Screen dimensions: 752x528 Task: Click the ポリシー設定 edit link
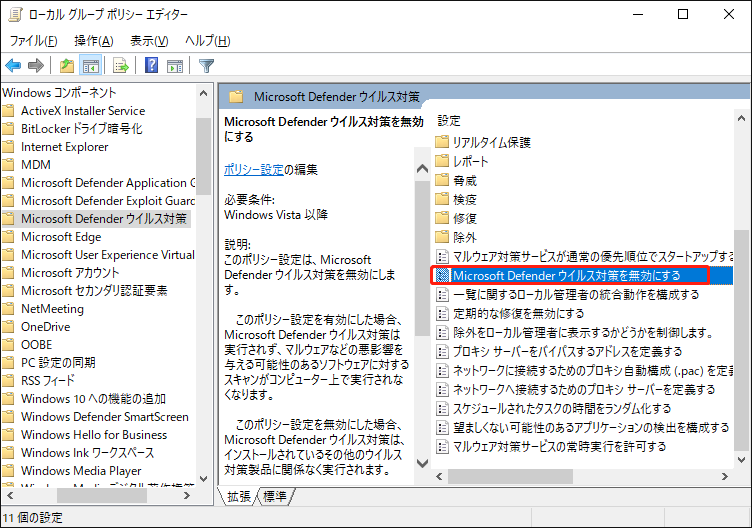(x=254, y=169)
